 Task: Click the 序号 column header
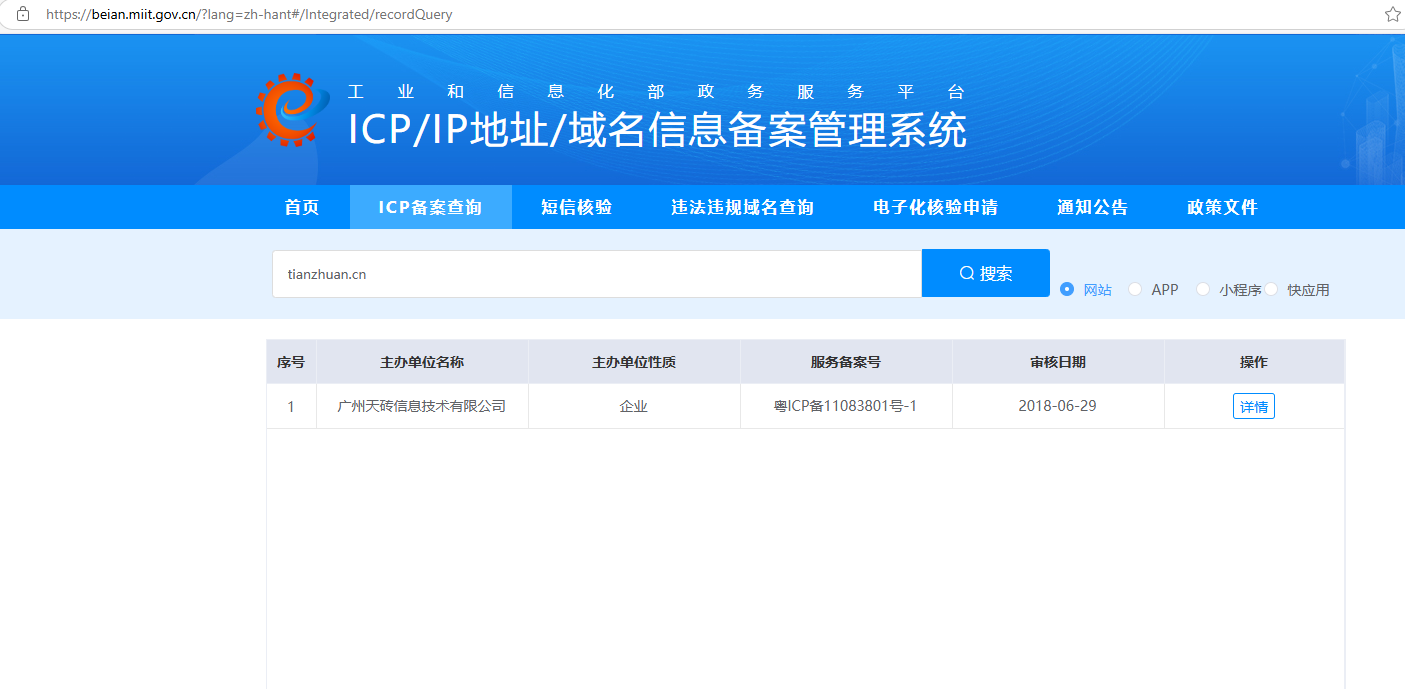[x=291, y=362]
